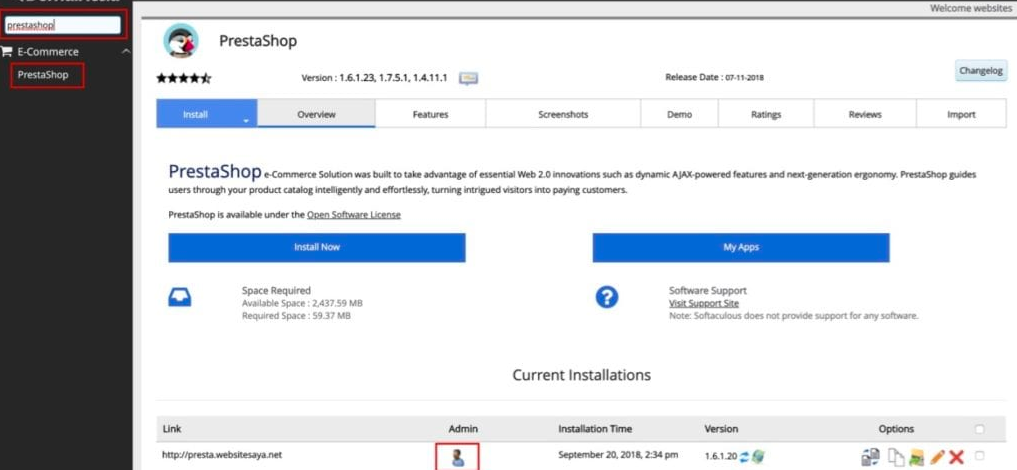Click the red X remove installation icon

coord(956,457)
